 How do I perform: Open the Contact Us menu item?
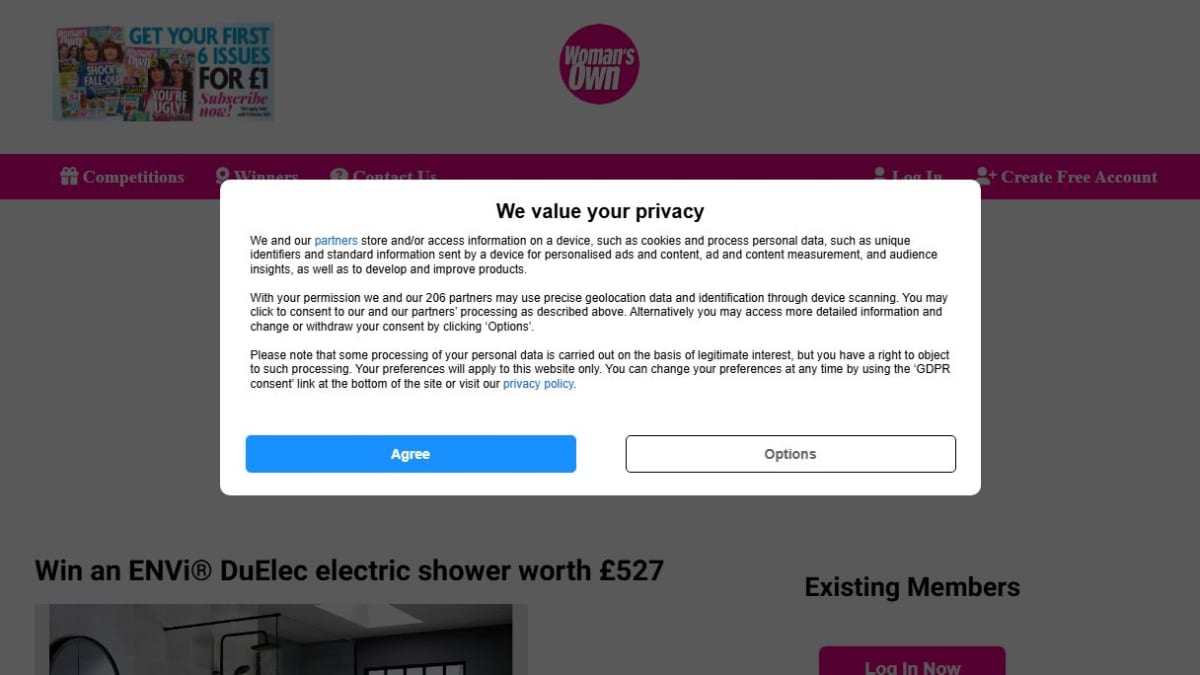click(x=394, y=176)
